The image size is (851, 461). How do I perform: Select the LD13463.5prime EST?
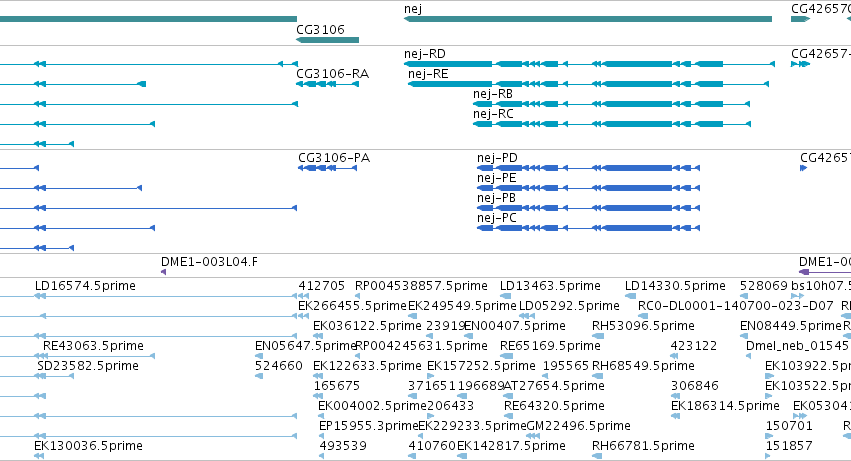click(550, 286)
